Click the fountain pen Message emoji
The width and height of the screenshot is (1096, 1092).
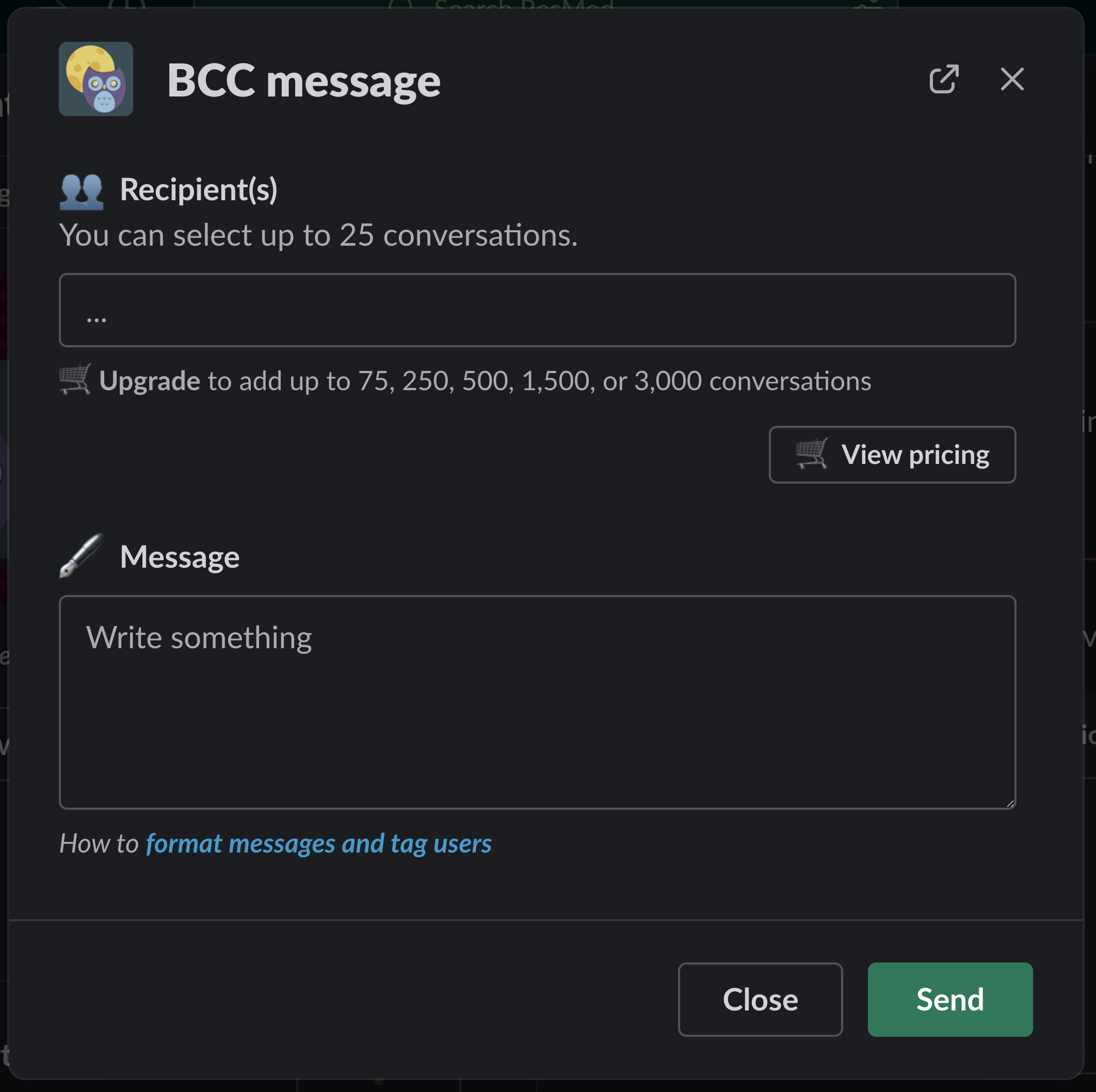click(x=82, y=556)
